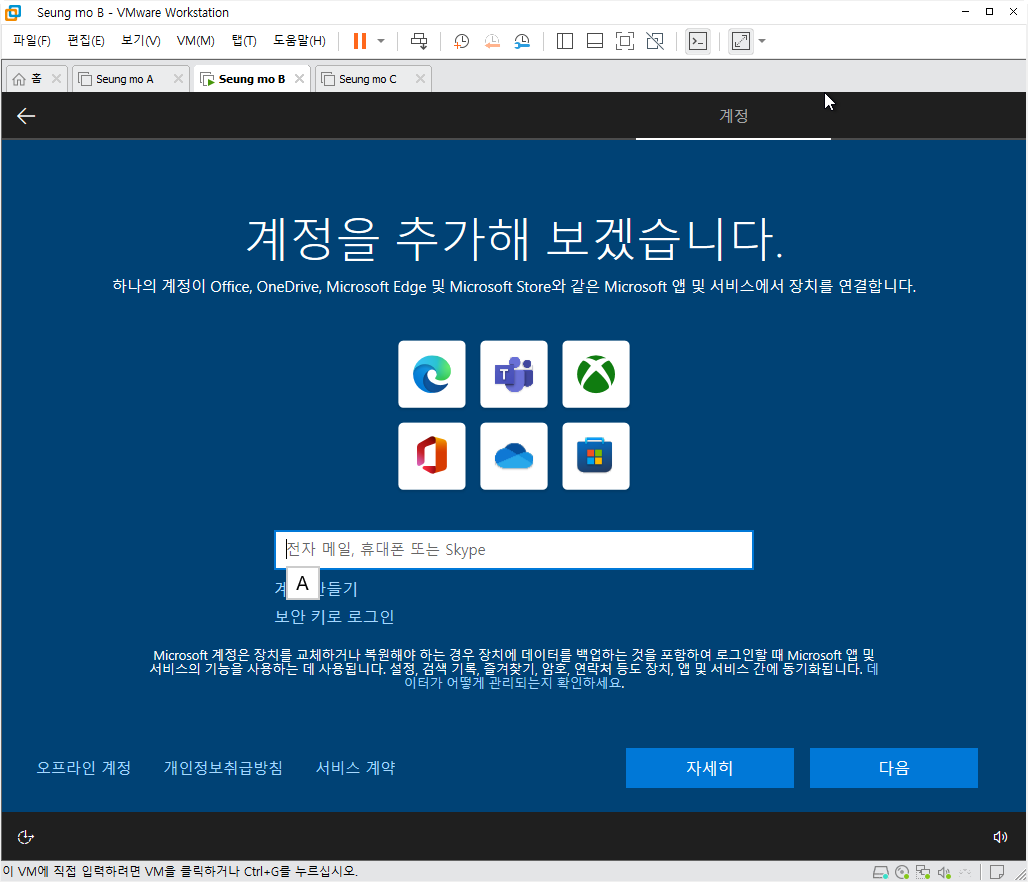Focus the email, phone or Skype field

(514, 550)
